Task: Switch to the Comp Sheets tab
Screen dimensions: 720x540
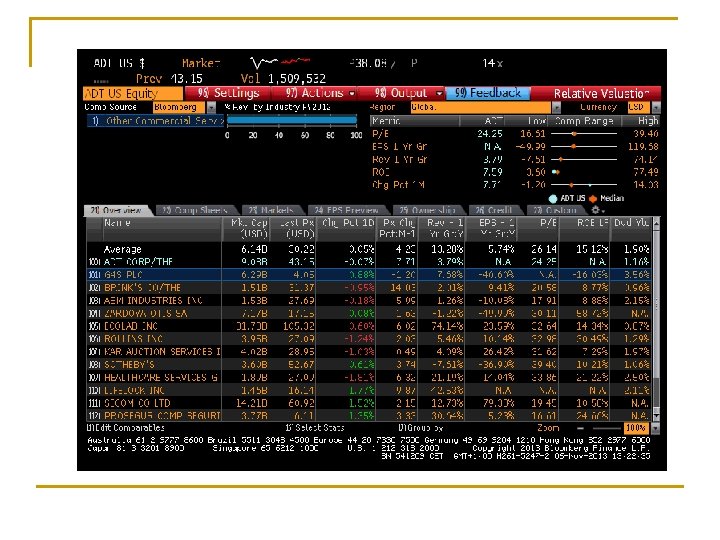Action: point(195,210)
